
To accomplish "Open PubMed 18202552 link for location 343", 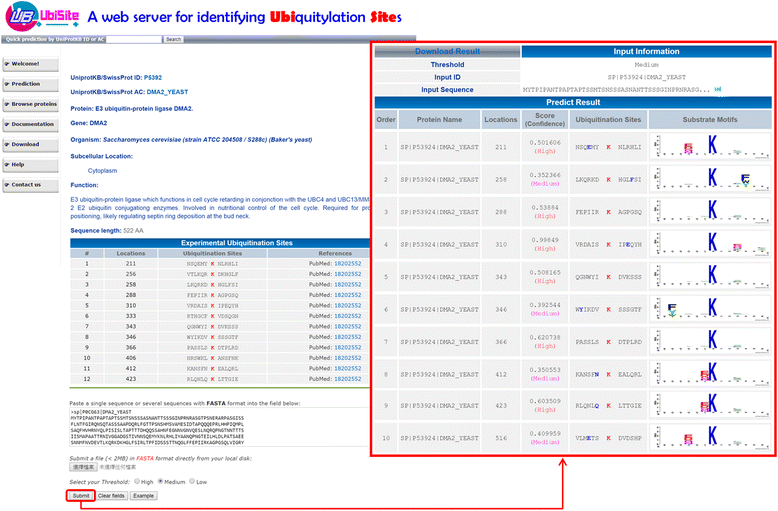I will coord(347,326).
